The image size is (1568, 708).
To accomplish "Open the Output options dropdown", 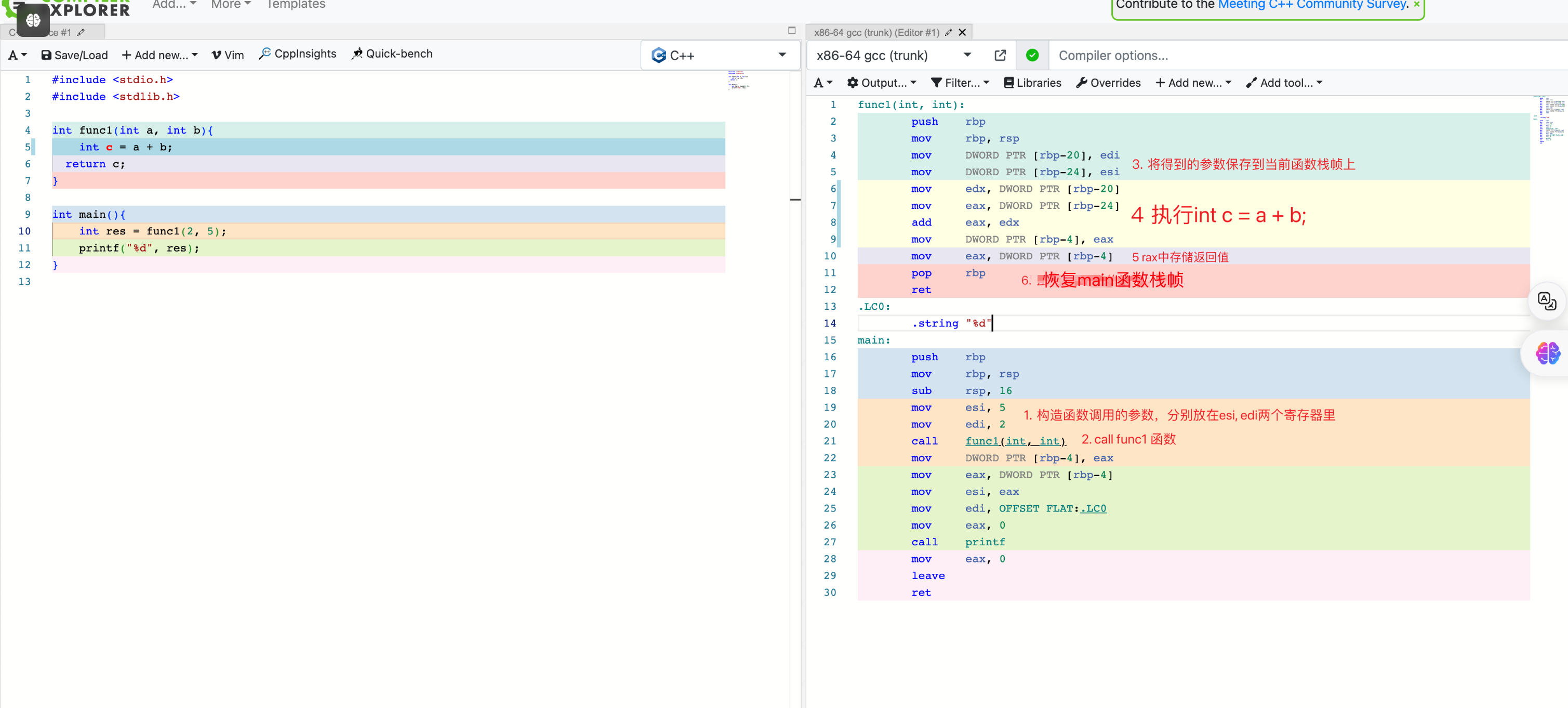I will (x=881, y=83).
